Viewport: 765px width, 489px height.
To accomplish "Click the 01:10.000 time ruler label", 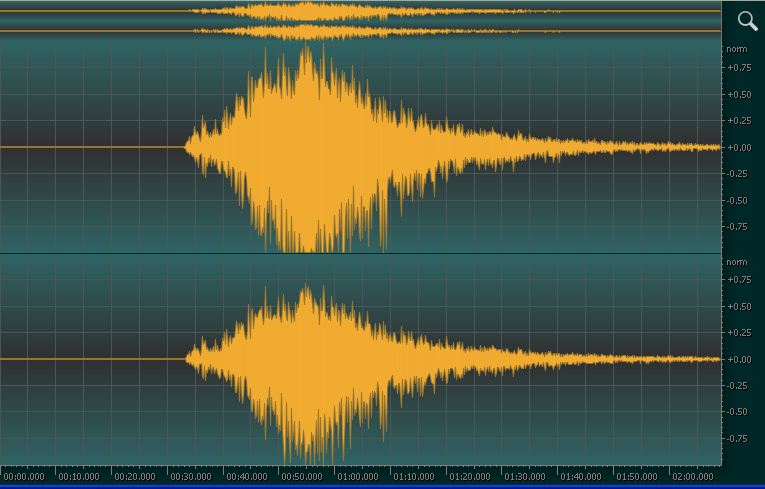I will click(x=414, y=476).
